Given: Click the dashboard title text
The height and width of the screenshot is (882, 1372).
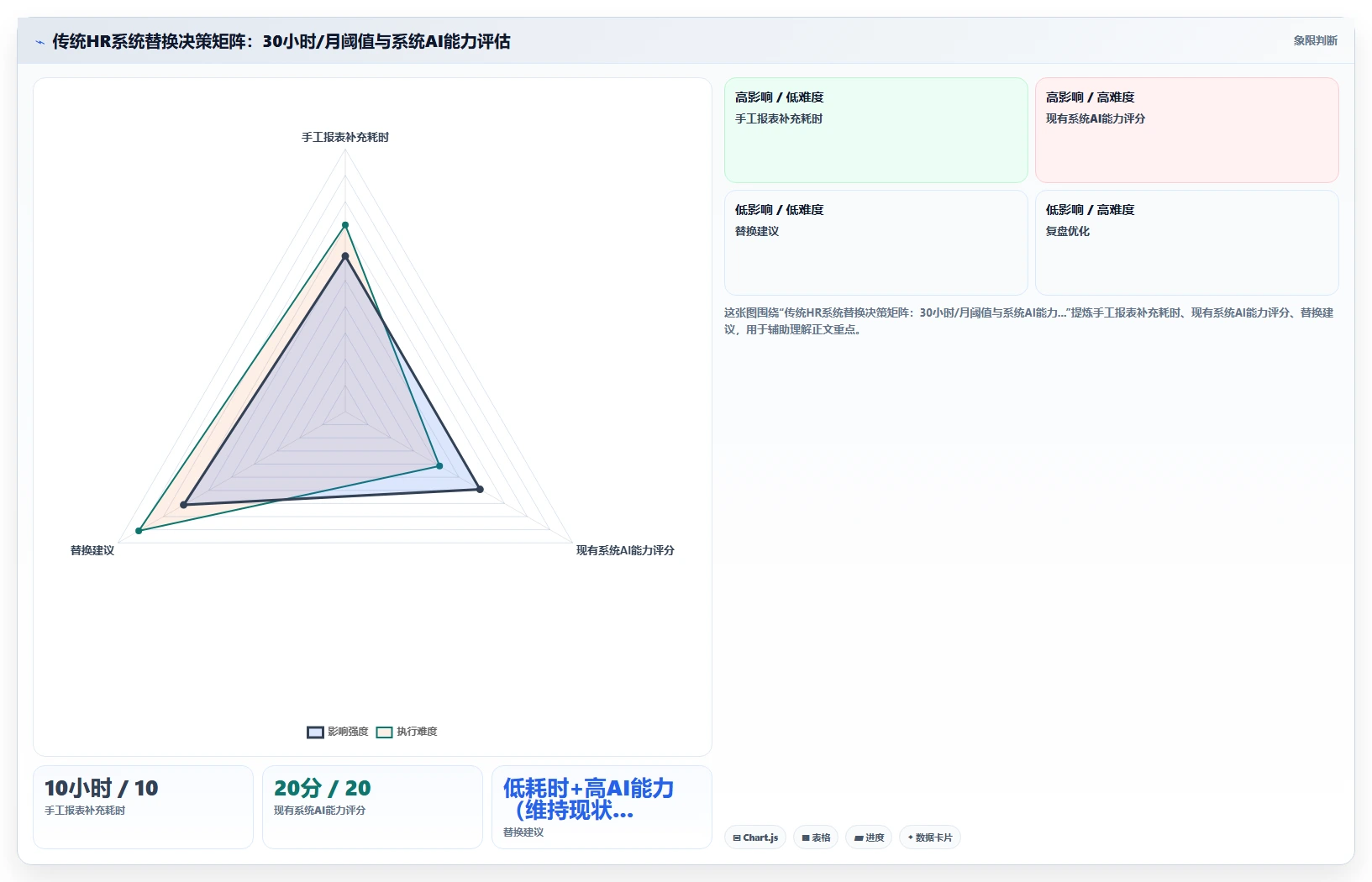Looking at the screenshot, I should coord(281,41).
